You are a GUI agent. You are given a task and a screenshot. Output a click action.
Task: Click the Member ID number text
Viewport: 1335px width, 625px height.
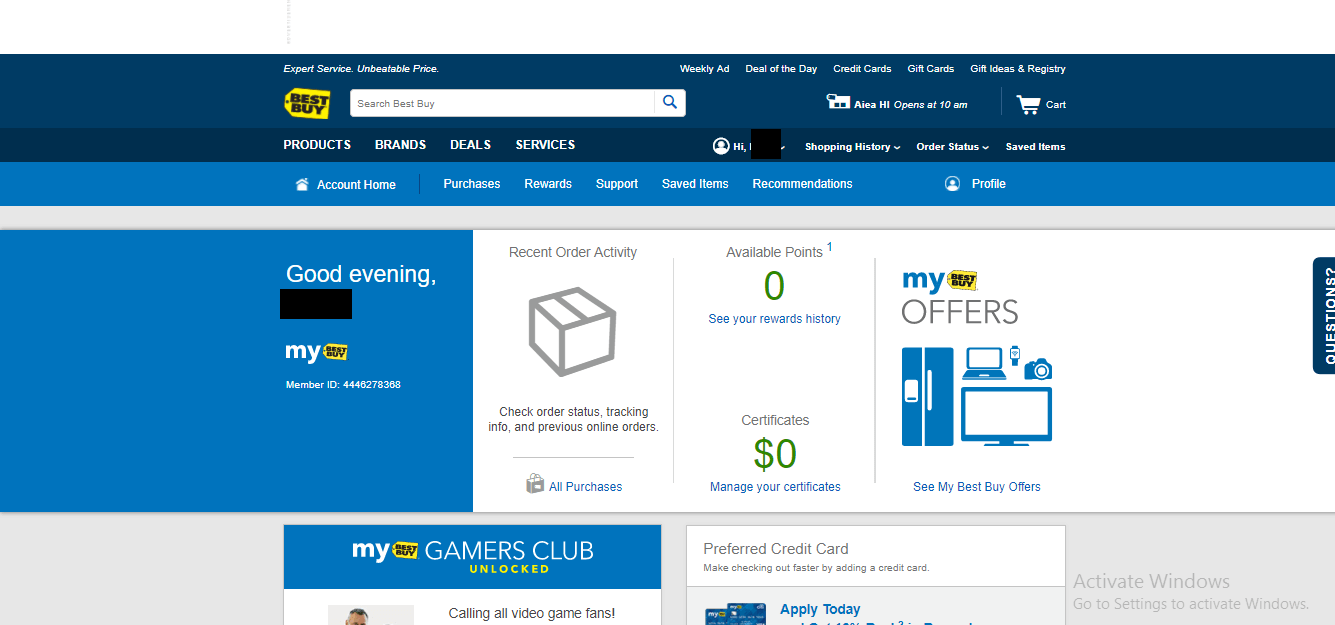point(343,385)
